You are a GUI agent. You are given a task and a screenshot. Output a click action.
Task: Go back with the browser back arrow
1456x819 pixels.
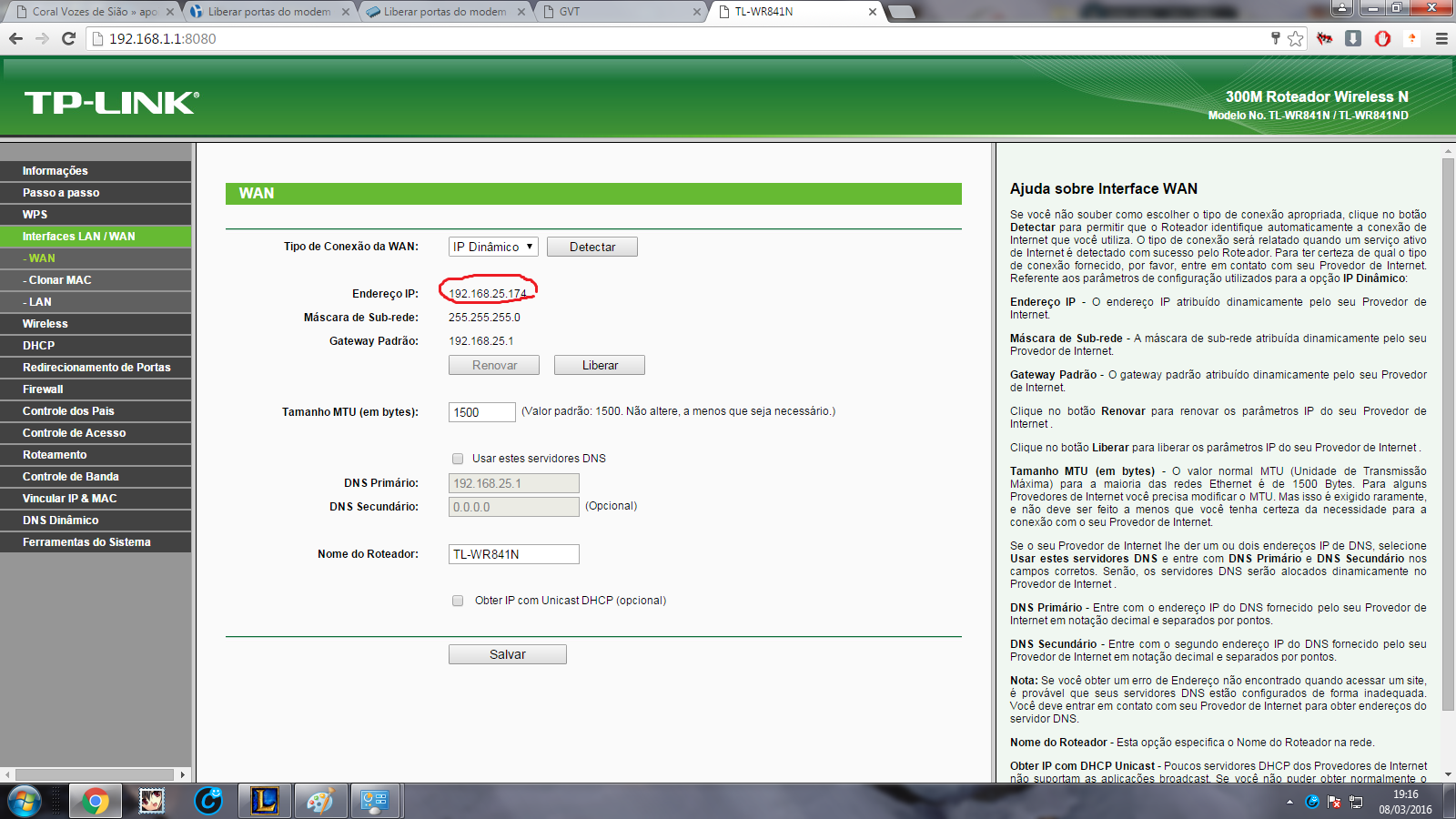(x=15, y=38)
